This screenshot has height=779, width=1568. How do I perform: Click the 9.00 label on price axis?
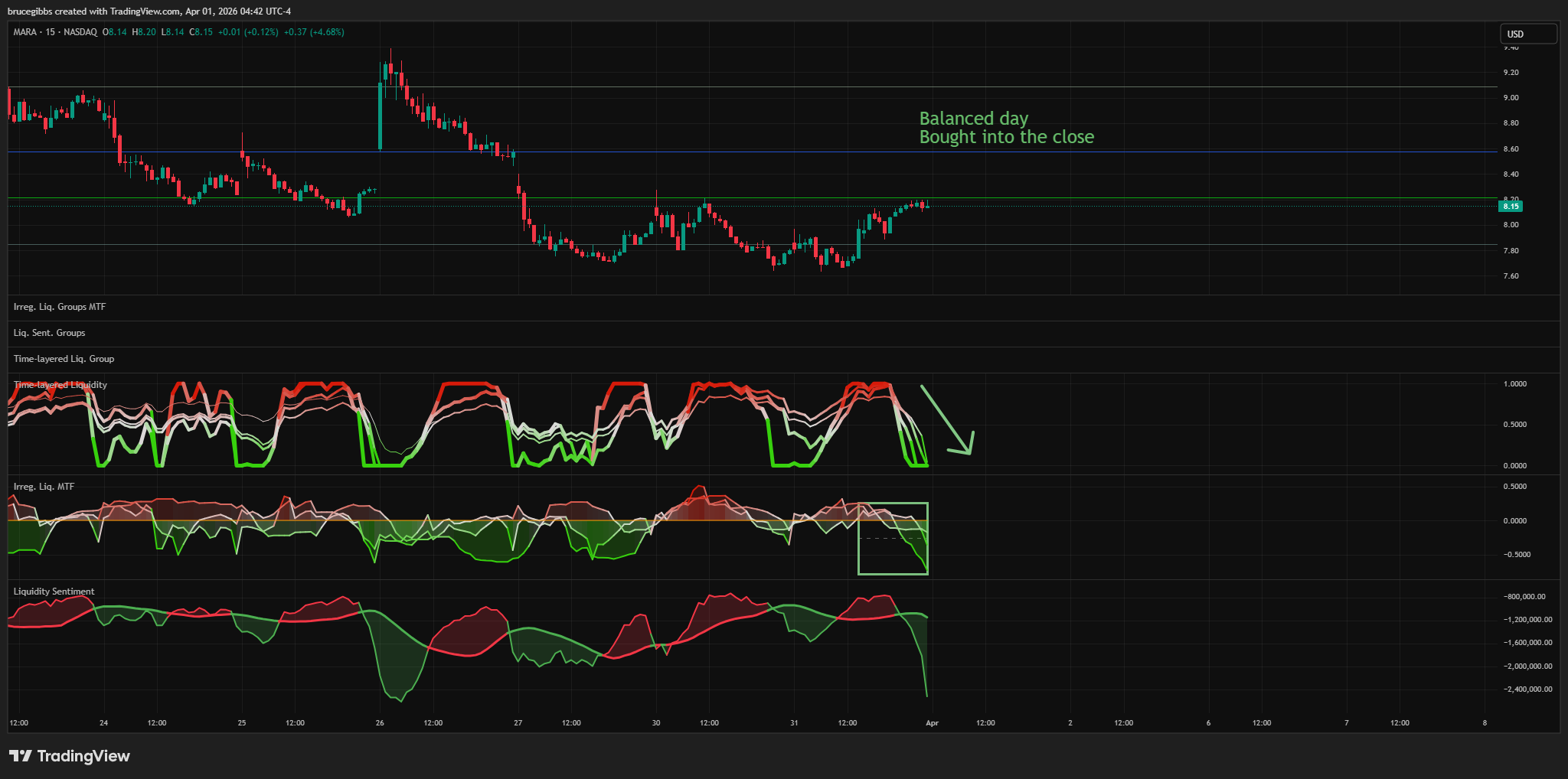pyautogui.click(x=1511, y=98)
